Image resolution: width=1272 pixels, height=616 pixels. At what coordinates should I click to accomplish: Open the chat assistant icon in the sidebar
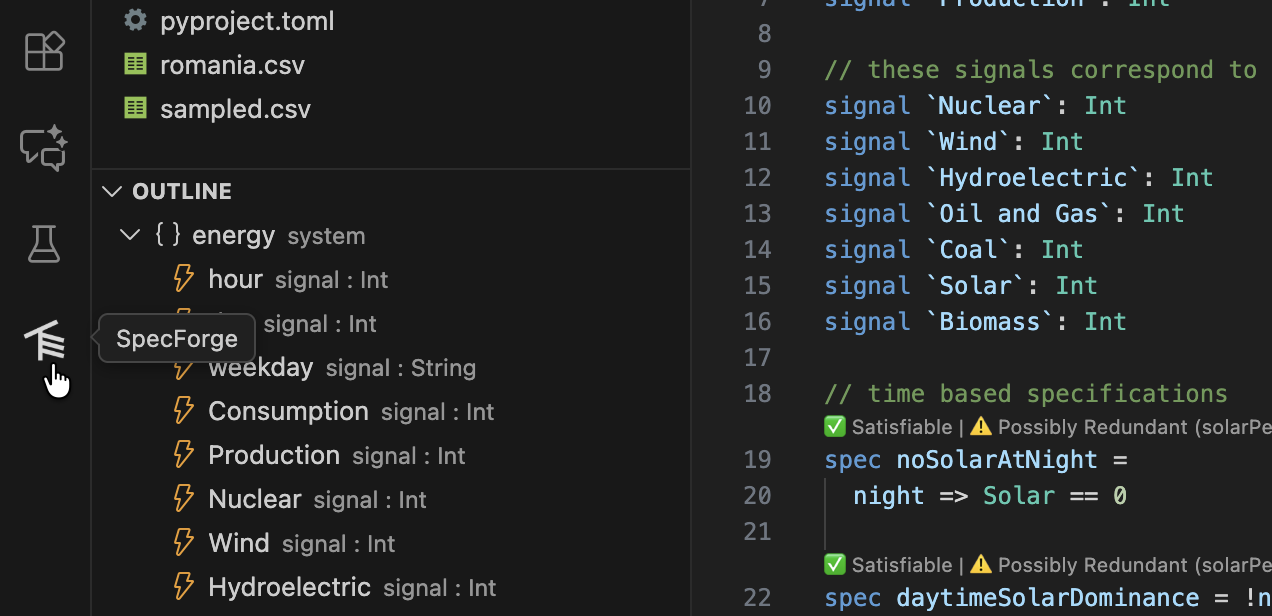click(44, 148)
